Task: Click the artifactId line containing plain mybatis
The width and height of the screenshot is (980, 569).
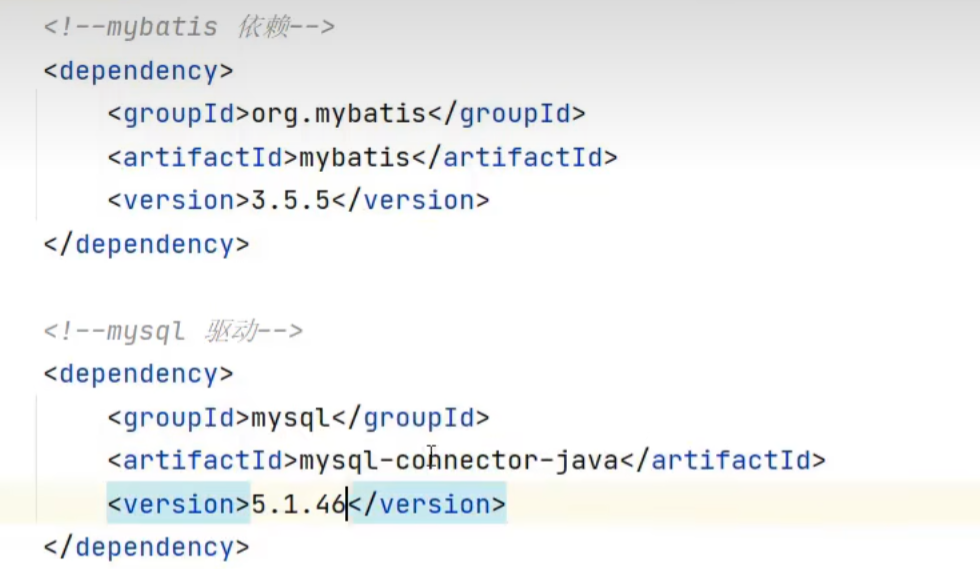Action: tap(362, 158)
